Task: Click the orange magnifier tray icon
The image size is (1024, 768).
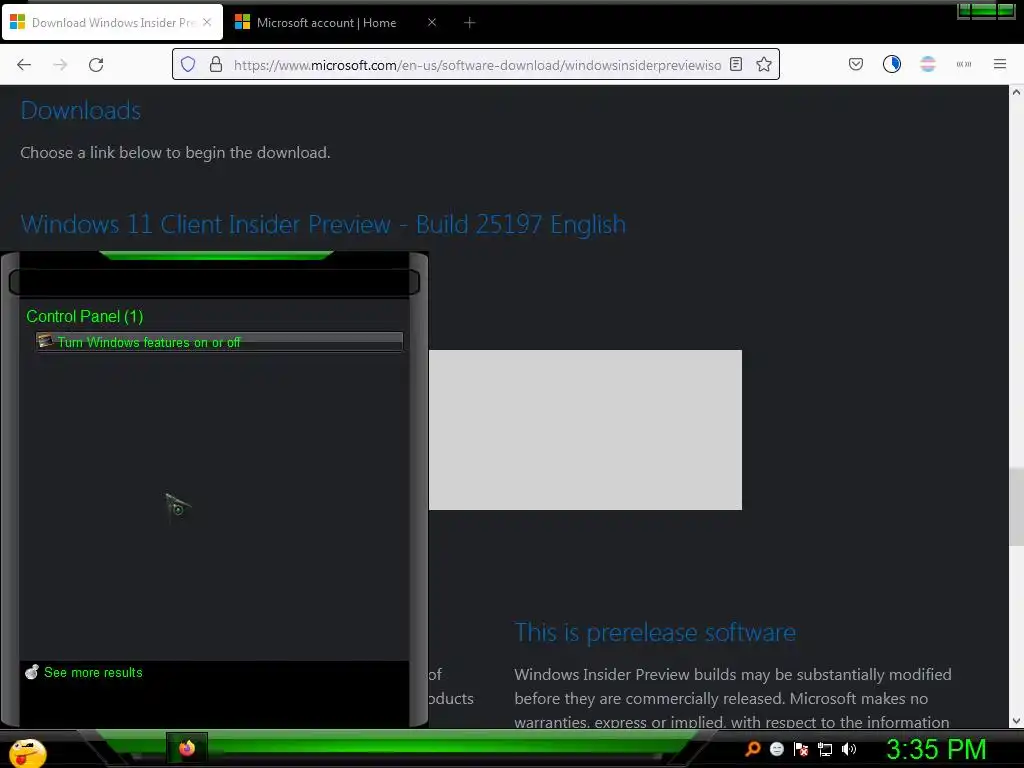Action: coord(752,749)
